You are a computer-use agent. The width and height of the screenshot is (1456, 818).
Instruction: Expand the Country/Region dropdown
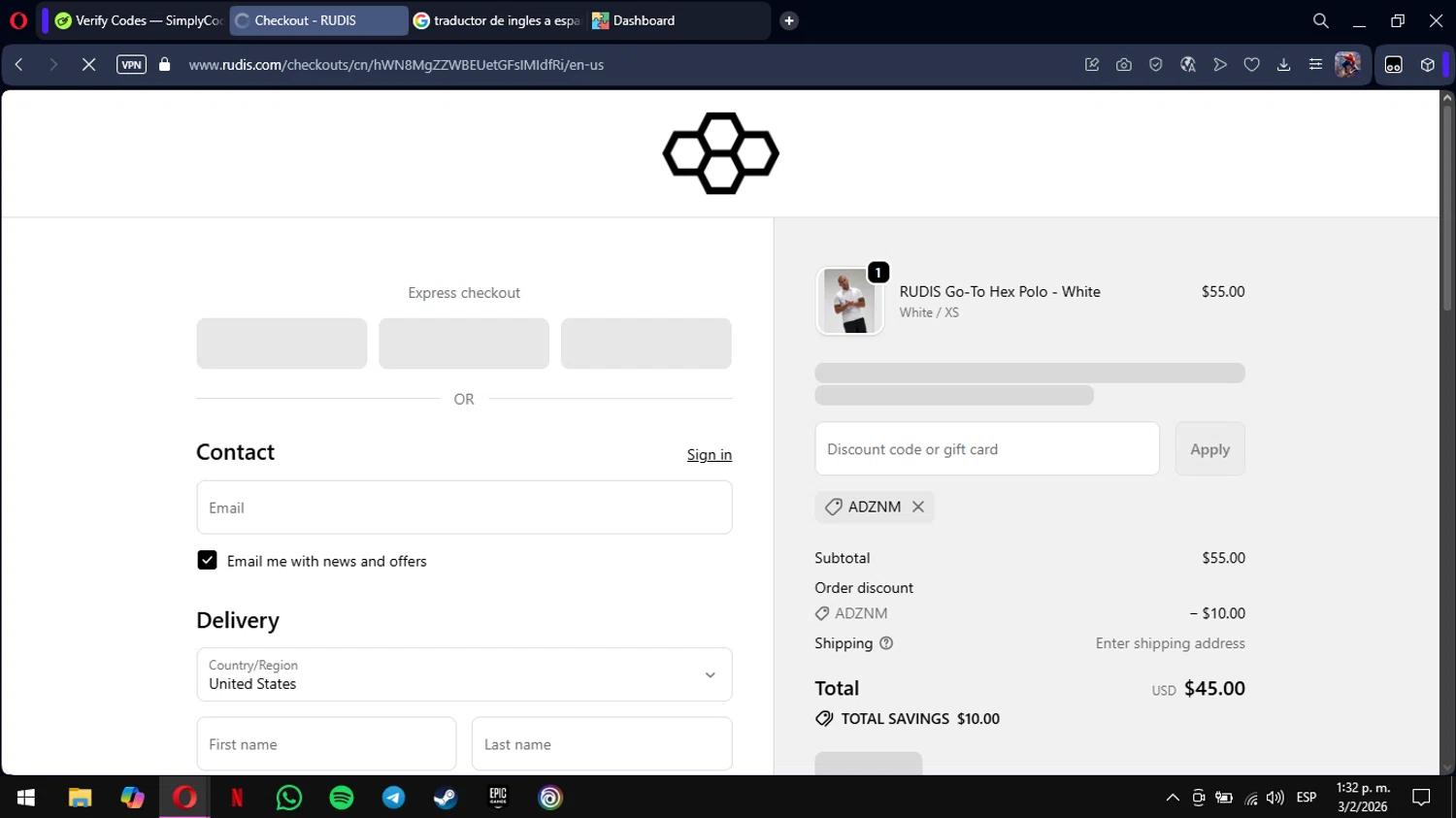click(x=464, y=674)
